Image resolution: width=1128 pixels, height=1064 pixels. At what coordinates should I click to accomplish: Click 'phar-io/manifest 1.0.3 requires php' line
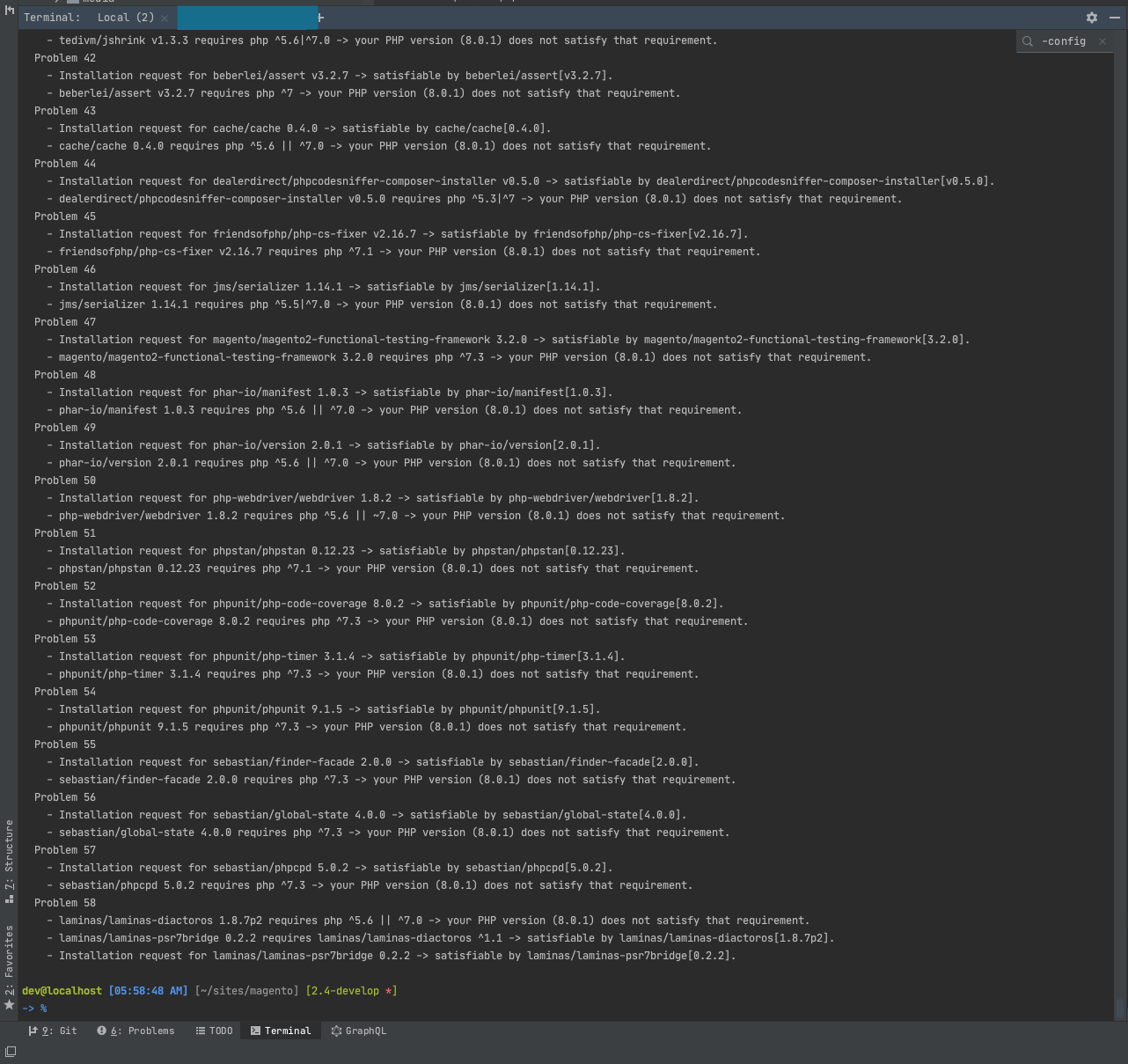coord(394,410)
